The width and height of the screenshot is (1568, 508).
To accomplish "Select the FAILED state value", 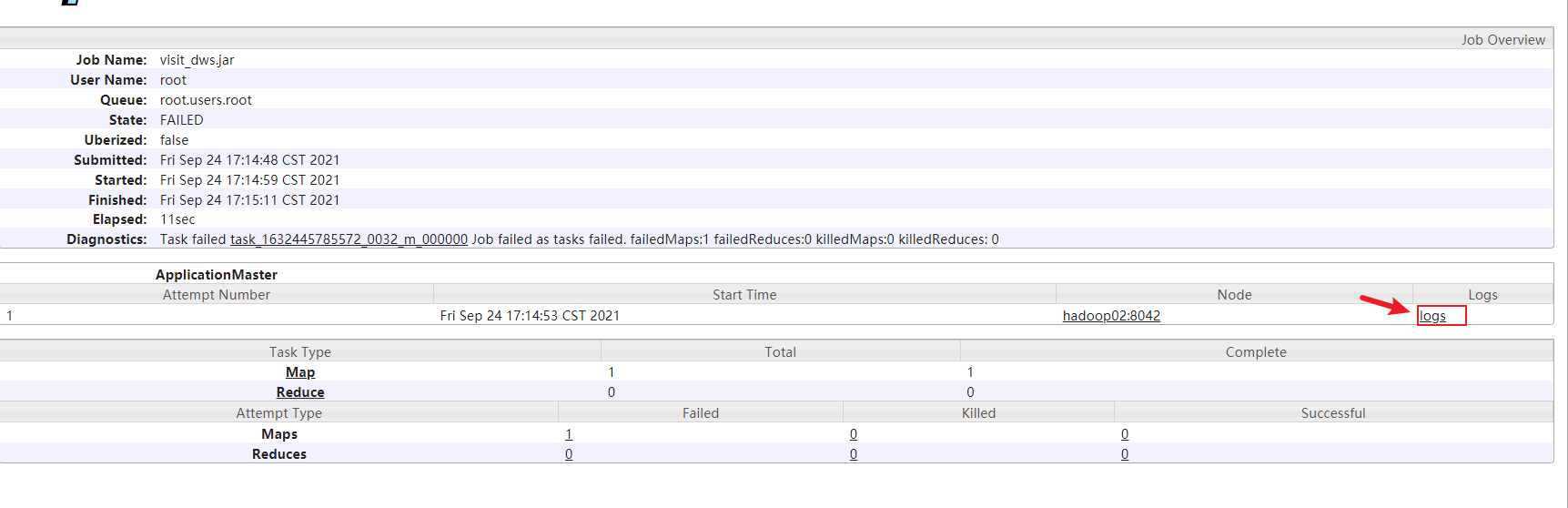I will 181,120.
